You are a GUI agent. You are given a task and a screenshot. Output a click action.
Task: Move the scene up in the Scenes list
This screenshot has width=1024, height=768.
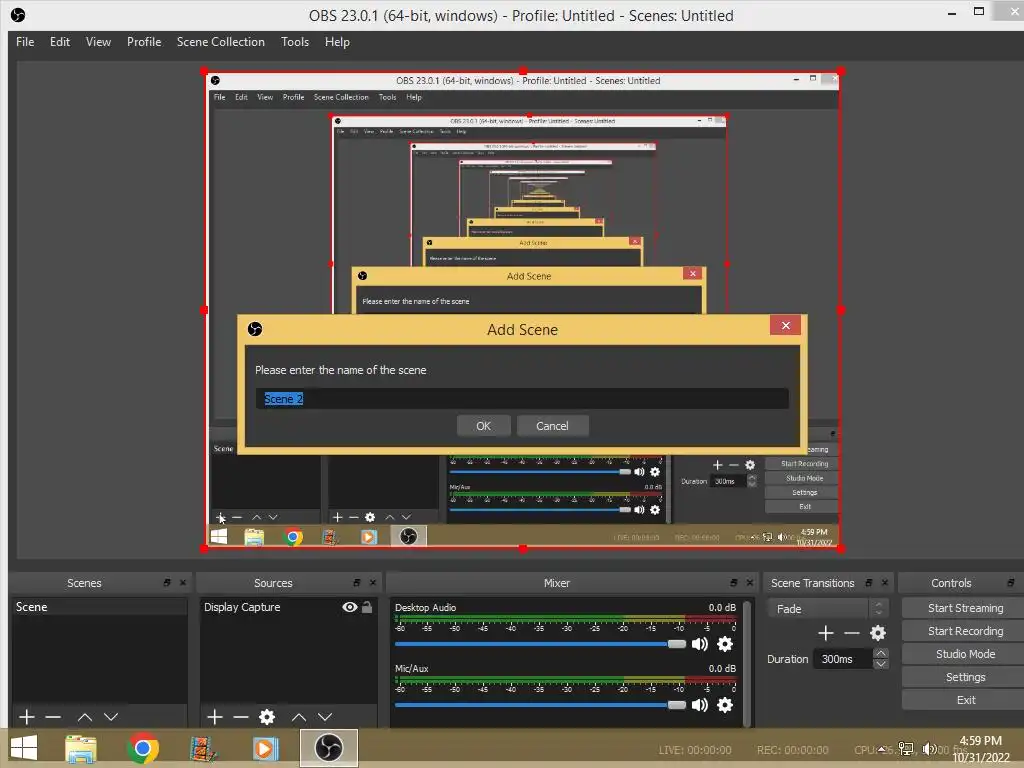(x=85, y=717)
